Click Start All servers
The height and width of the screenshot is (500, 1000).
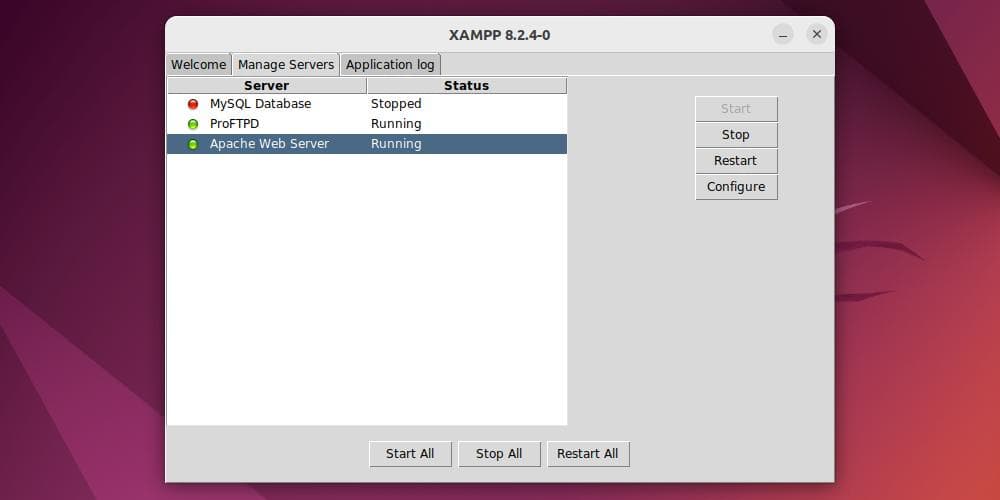tap(410, 453)
